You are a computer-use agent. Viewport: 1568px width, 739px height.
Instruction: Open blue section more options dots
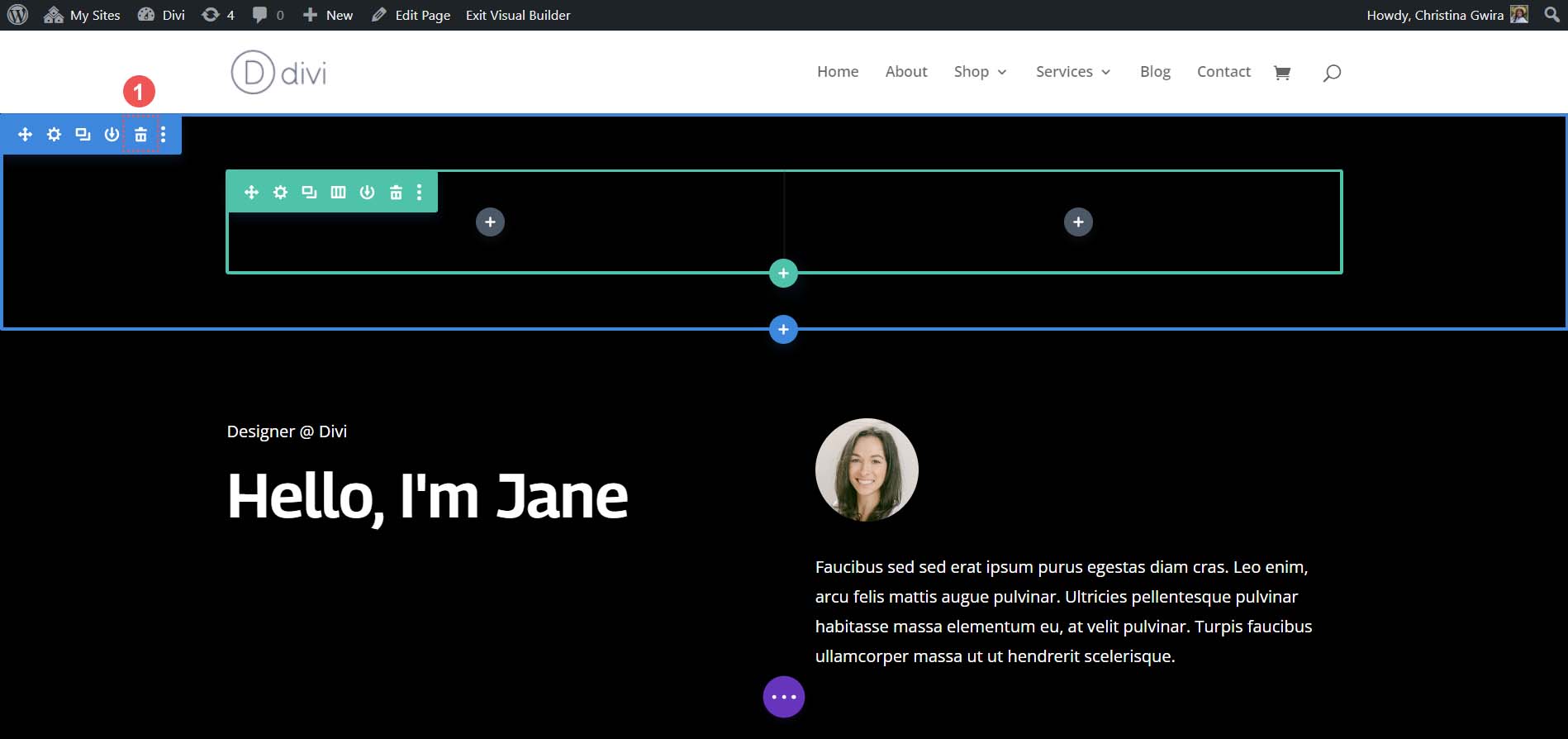tap(164, 135)
